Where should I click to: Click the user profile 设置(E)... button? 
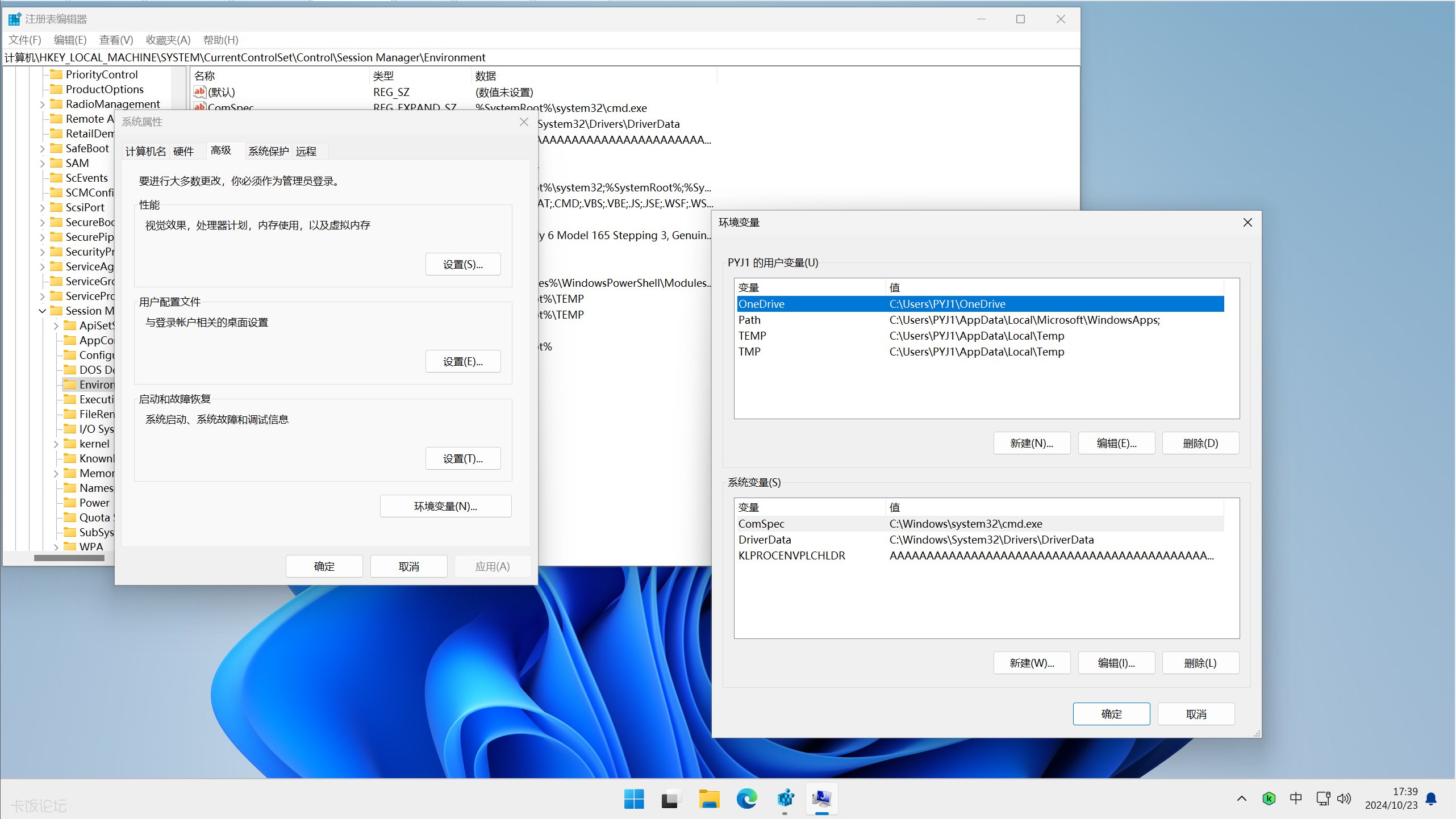click(x=463, y=361)
